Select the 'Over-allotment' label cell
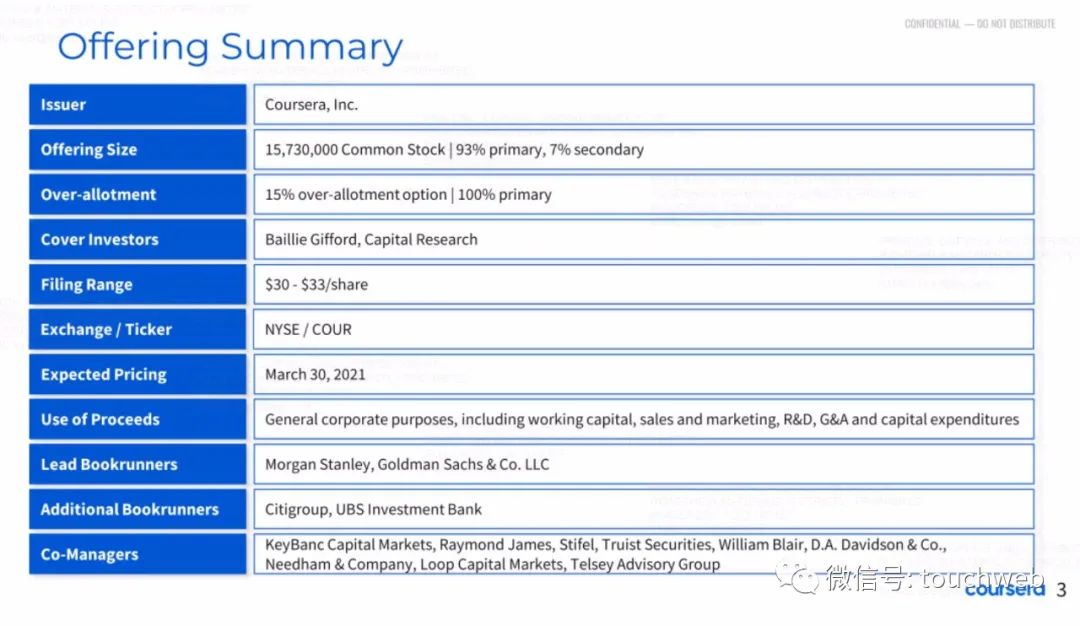Viewport: 1080px width, 626px height. tap(138, 194)
